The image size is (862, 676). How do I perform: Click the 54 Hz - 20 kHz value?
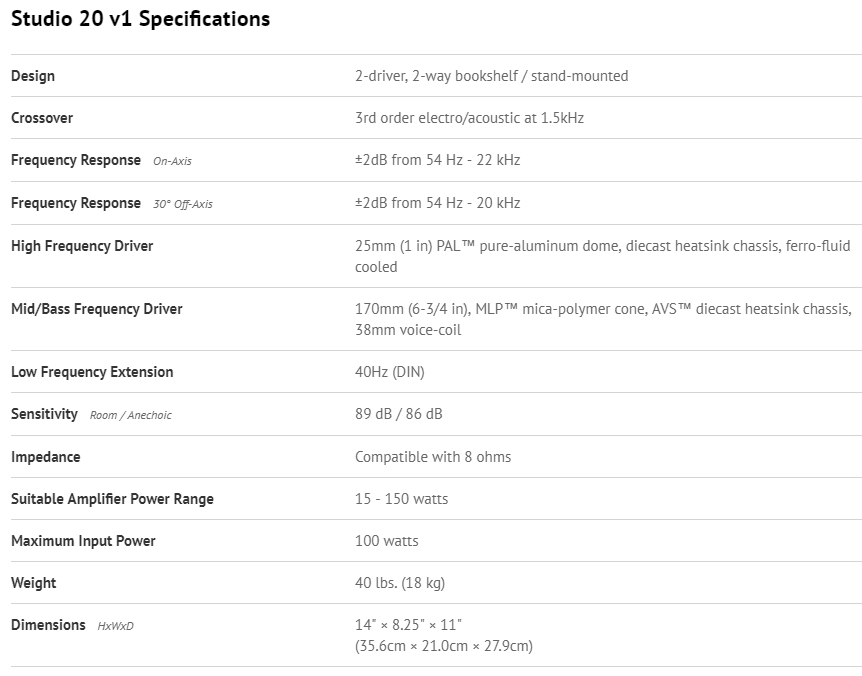pyautogui.click(x=437, y=203)
